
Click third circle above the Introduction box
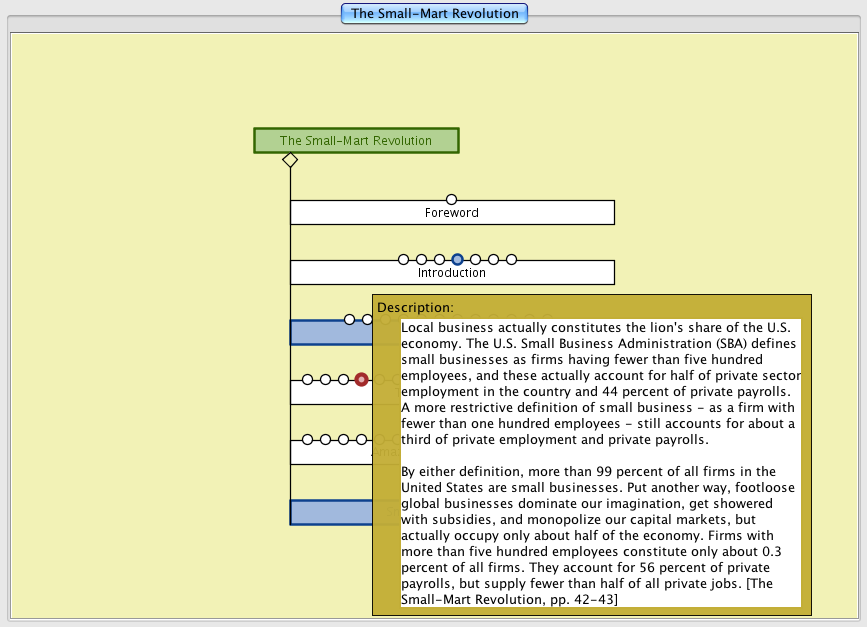click(x=439, y=260)
